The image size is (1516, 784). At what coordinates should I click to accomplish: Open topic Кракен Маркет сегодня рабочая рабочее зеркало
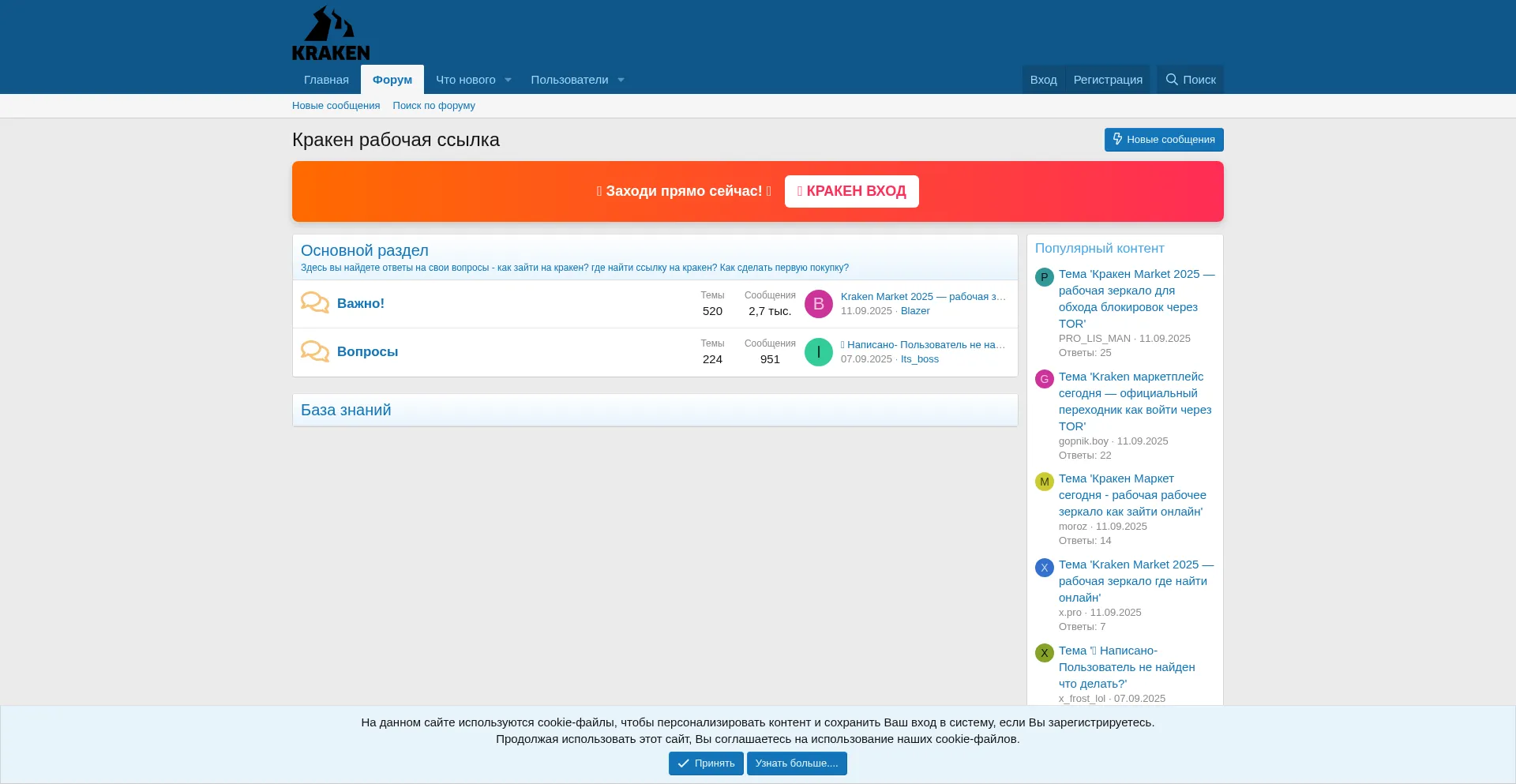[1133, 495]
